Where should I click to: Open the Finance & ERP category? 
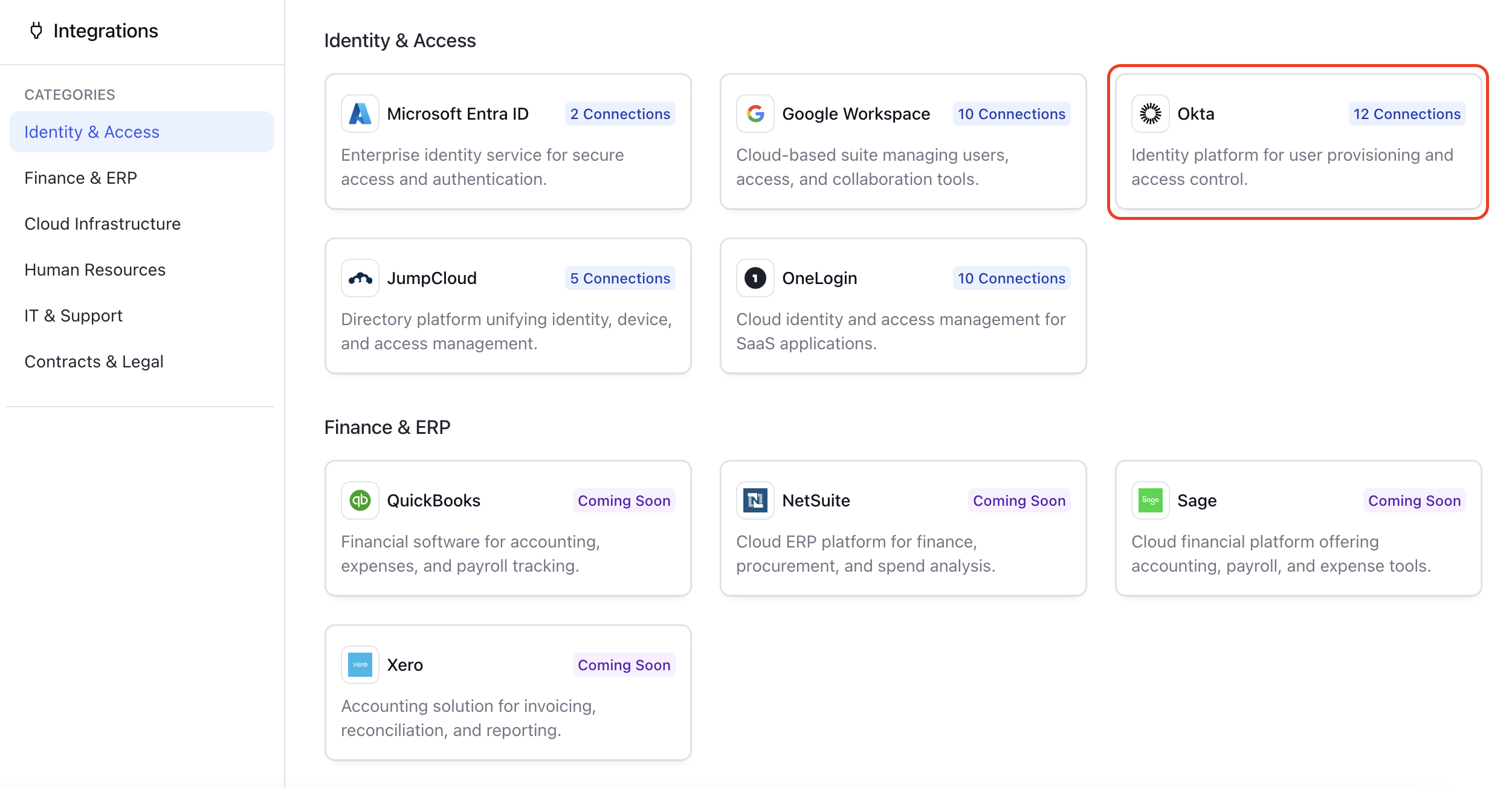click(x=142, y=178)
